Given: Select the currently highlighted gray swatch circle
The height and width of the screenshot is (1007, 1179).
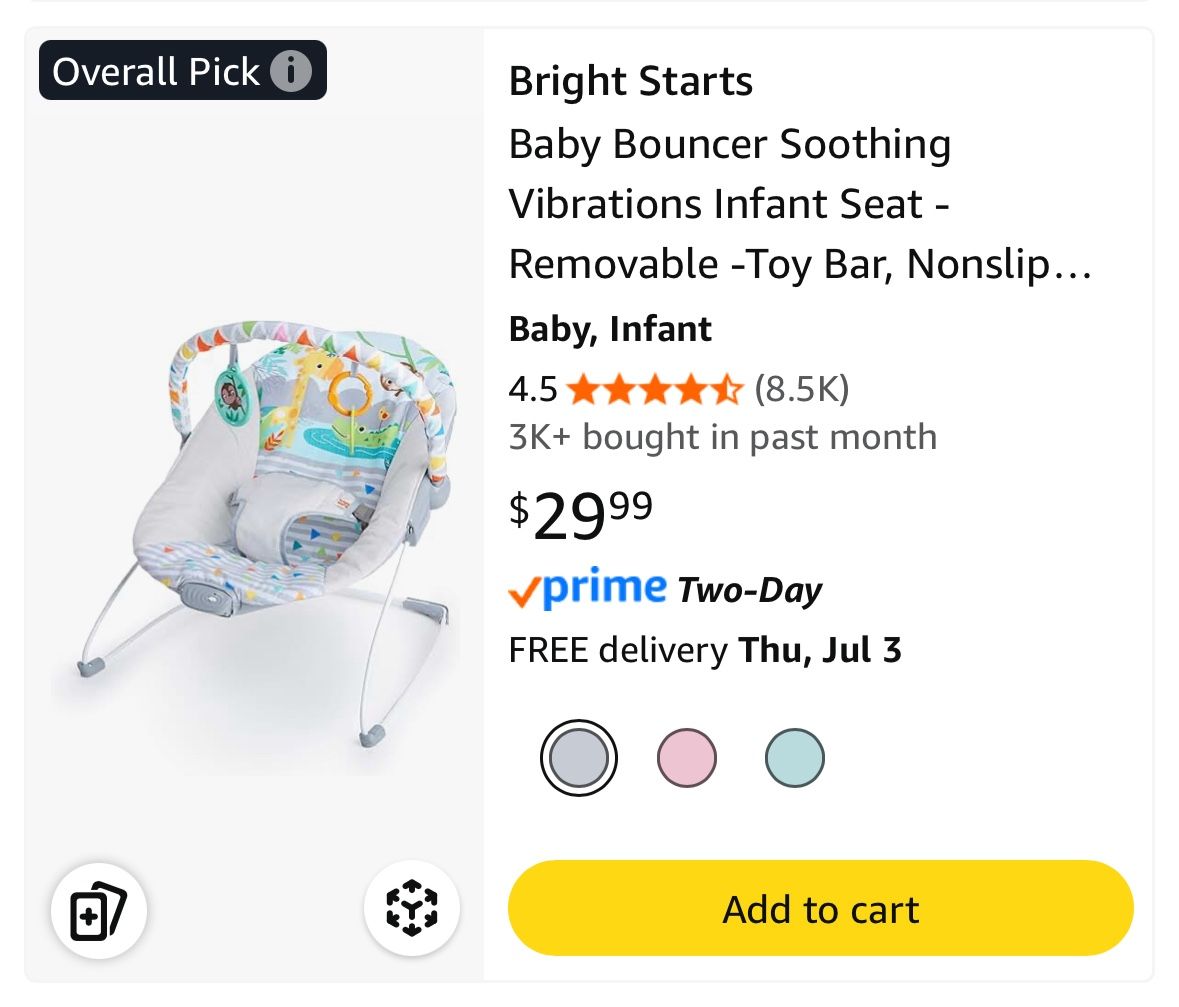Looking at the screenshot, I should pyautogui.click(x=579, y=757).
